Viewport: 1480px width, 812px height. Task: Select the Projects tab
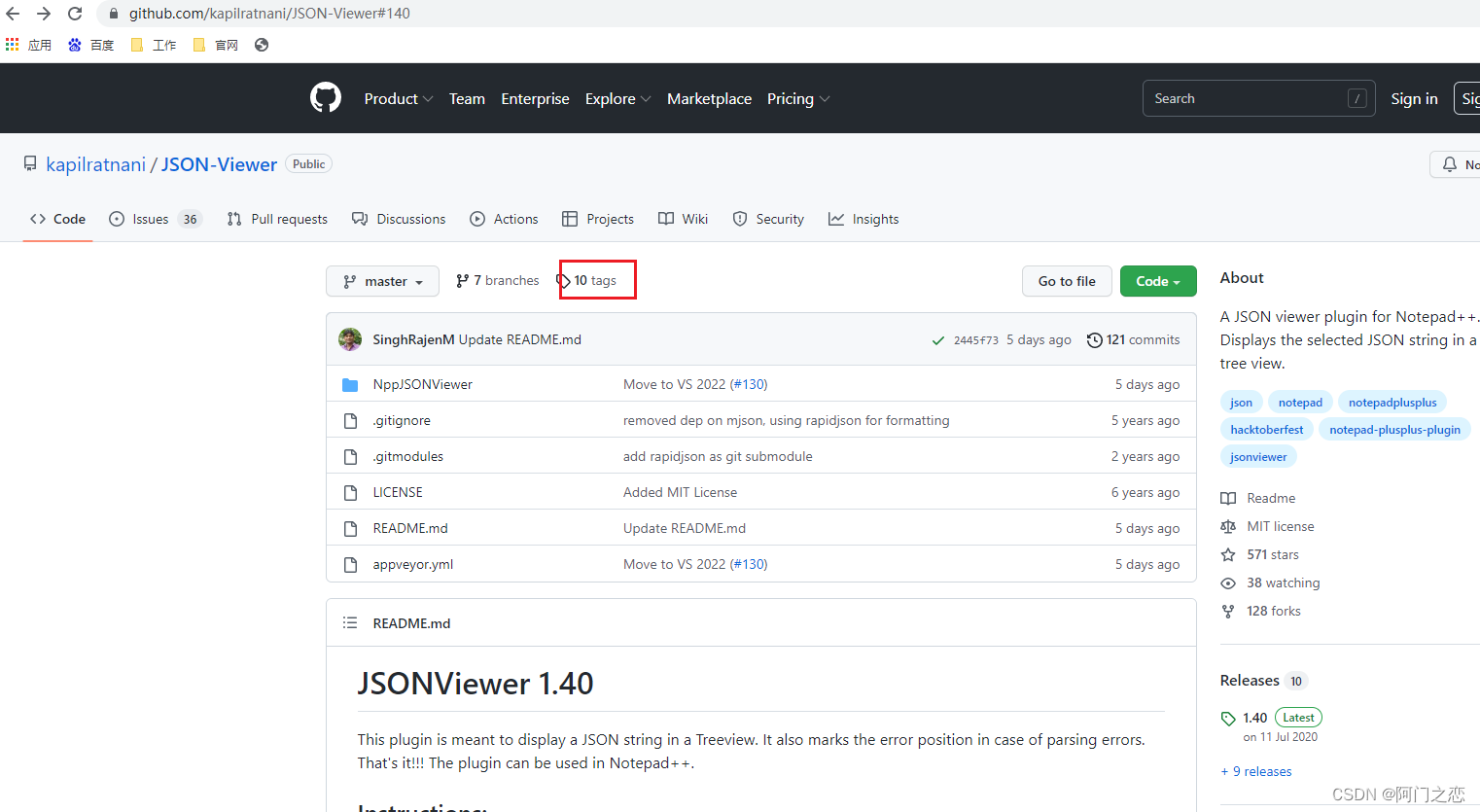click(598, 219)
